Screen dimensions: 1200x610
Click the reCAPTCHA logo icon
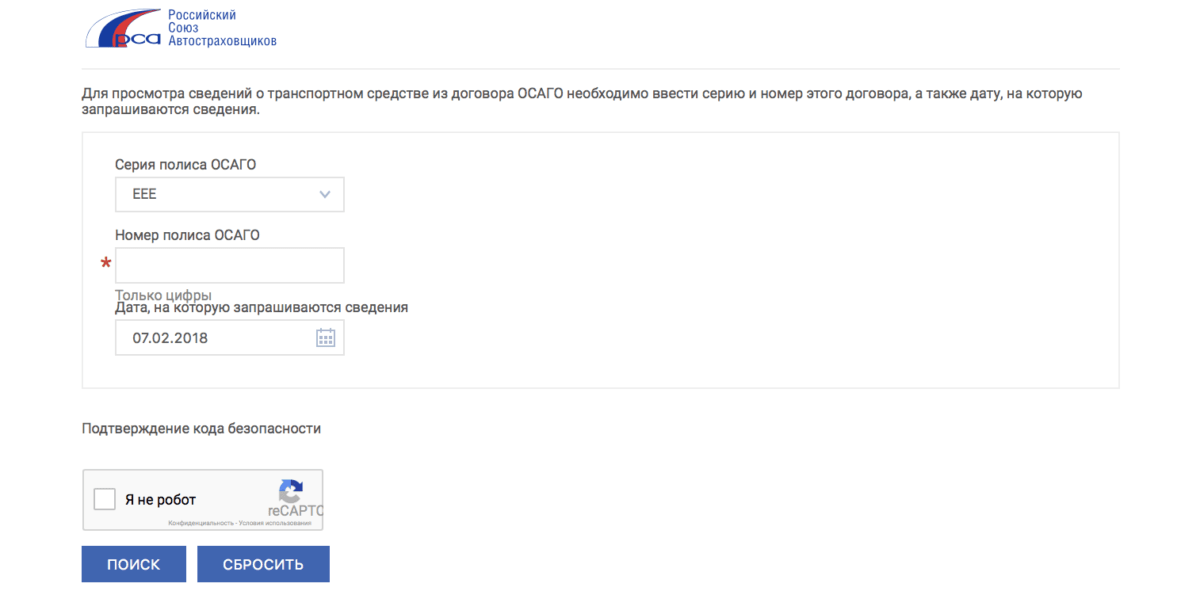[291, 490]
